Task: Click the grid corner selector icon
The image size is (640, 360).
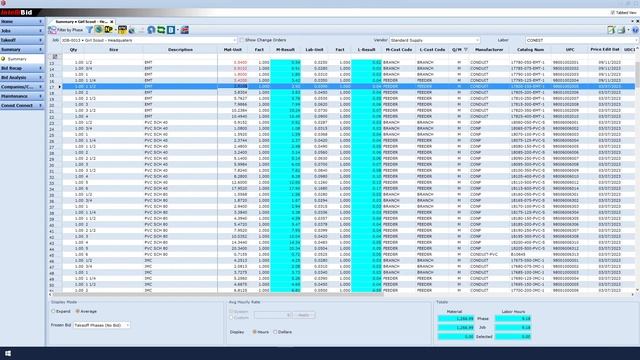Action: tap(55, 56)
